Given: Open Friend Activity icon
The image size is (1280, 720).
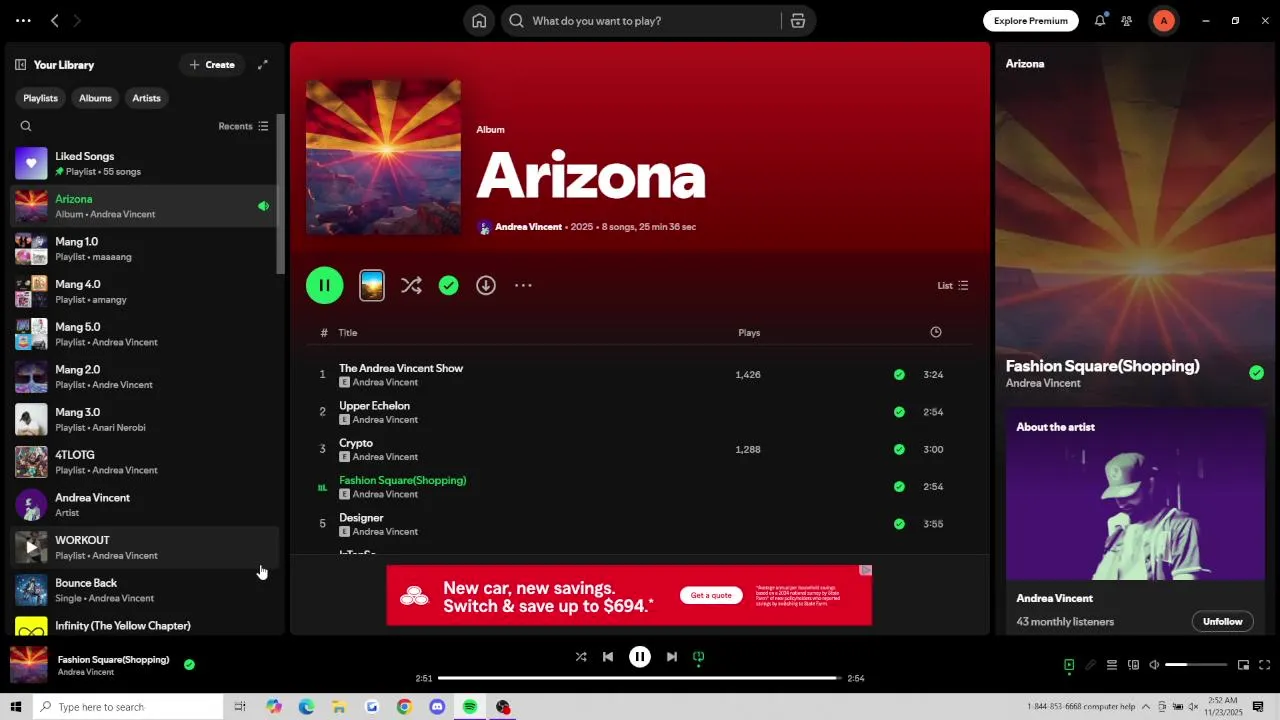Looking at the screenshot, I should pyautogui.click(x=1127, y=21).
